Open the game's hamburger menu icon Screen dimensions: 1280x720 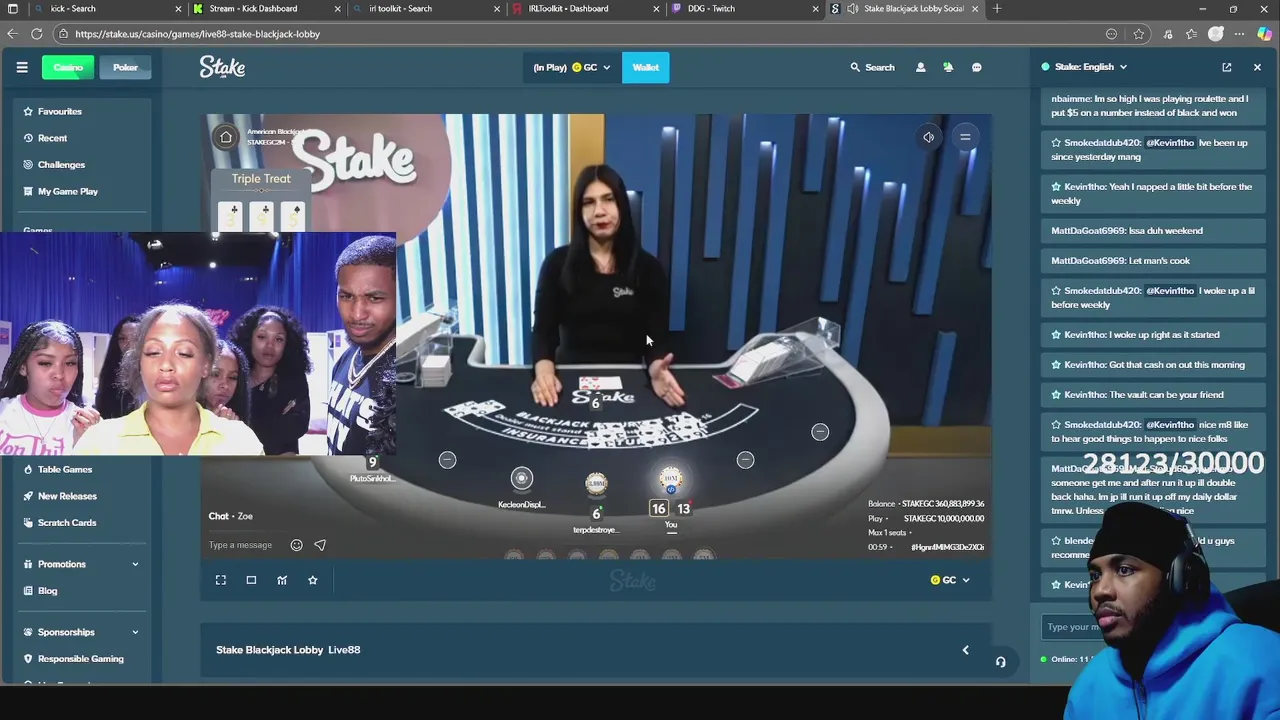point(965,137)
